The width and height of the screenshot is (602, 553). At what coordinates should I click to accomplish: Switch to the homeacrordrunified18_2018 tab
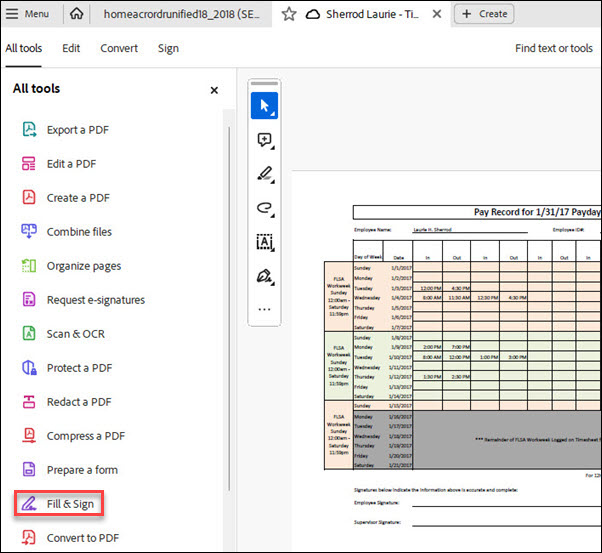(x=183, y=14)
